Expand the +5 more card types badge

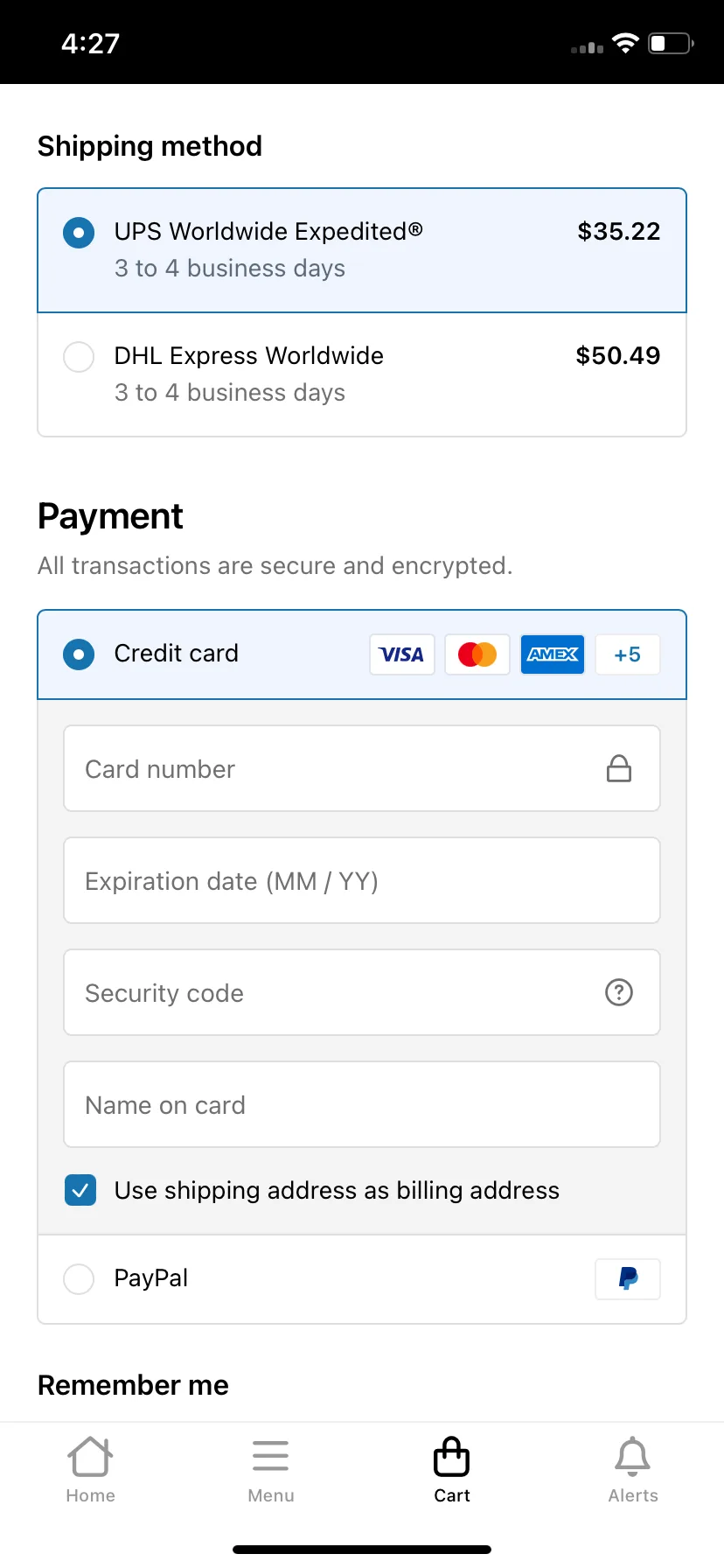pos(628,654)
